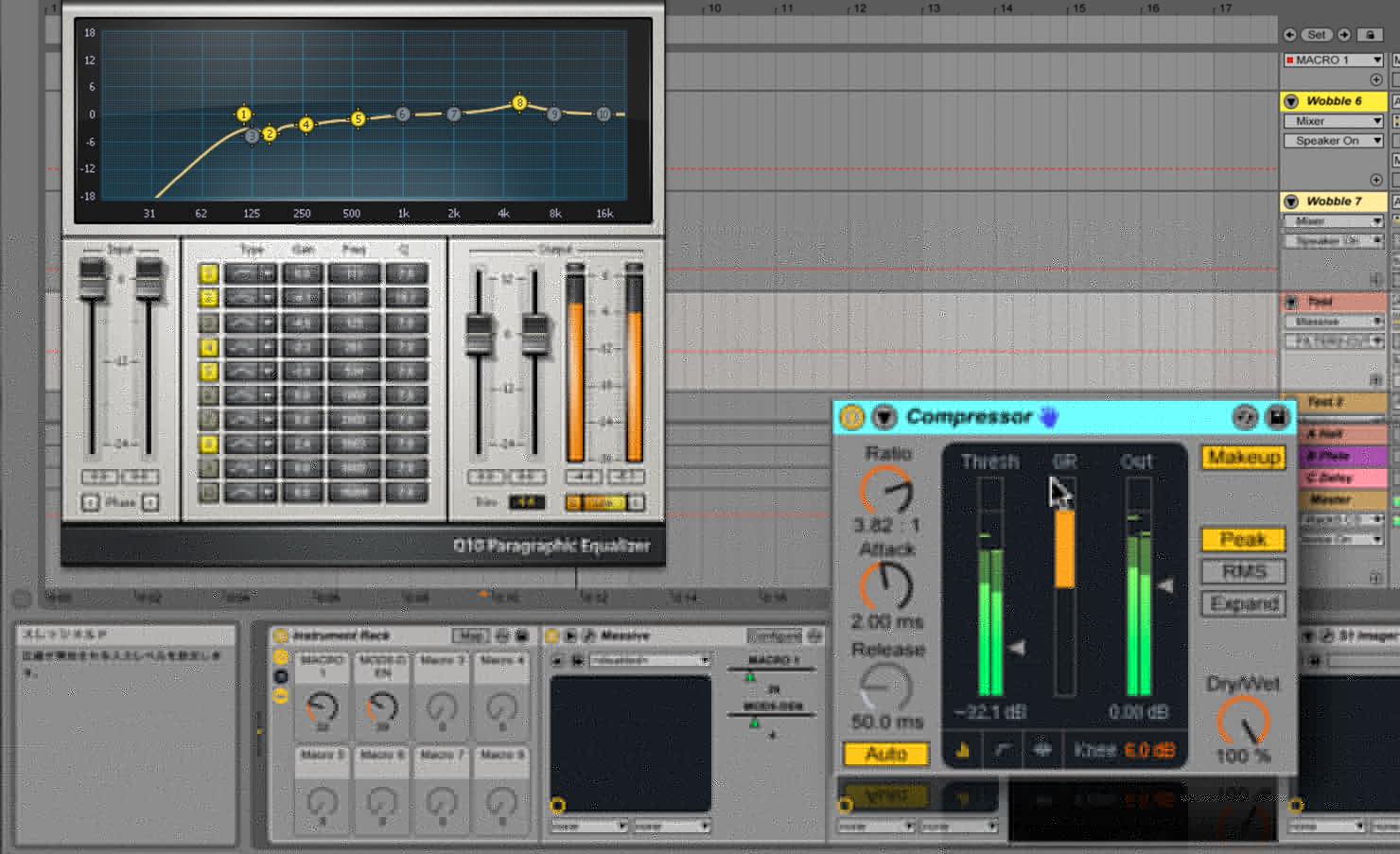Open the filter type selector for band 5
Screen dimensions: 1400x854
(x=251, y=371)
